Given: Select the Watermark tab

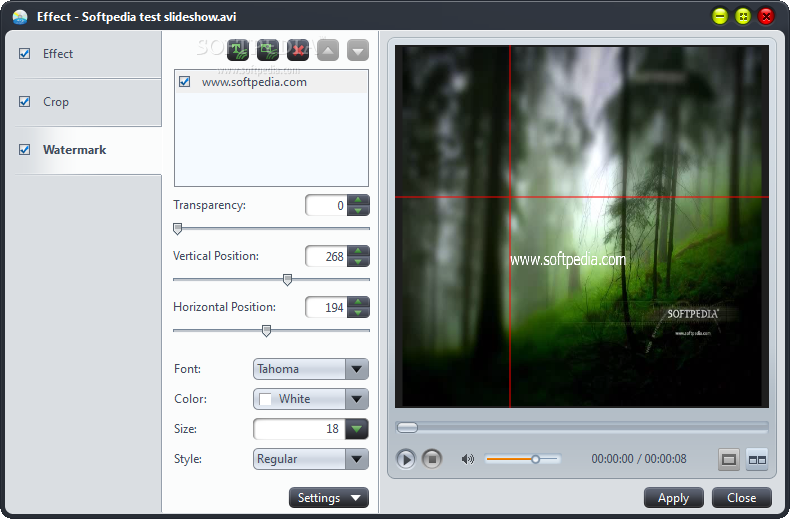Looking at the screenshot, I should click(x=88, y=150).
